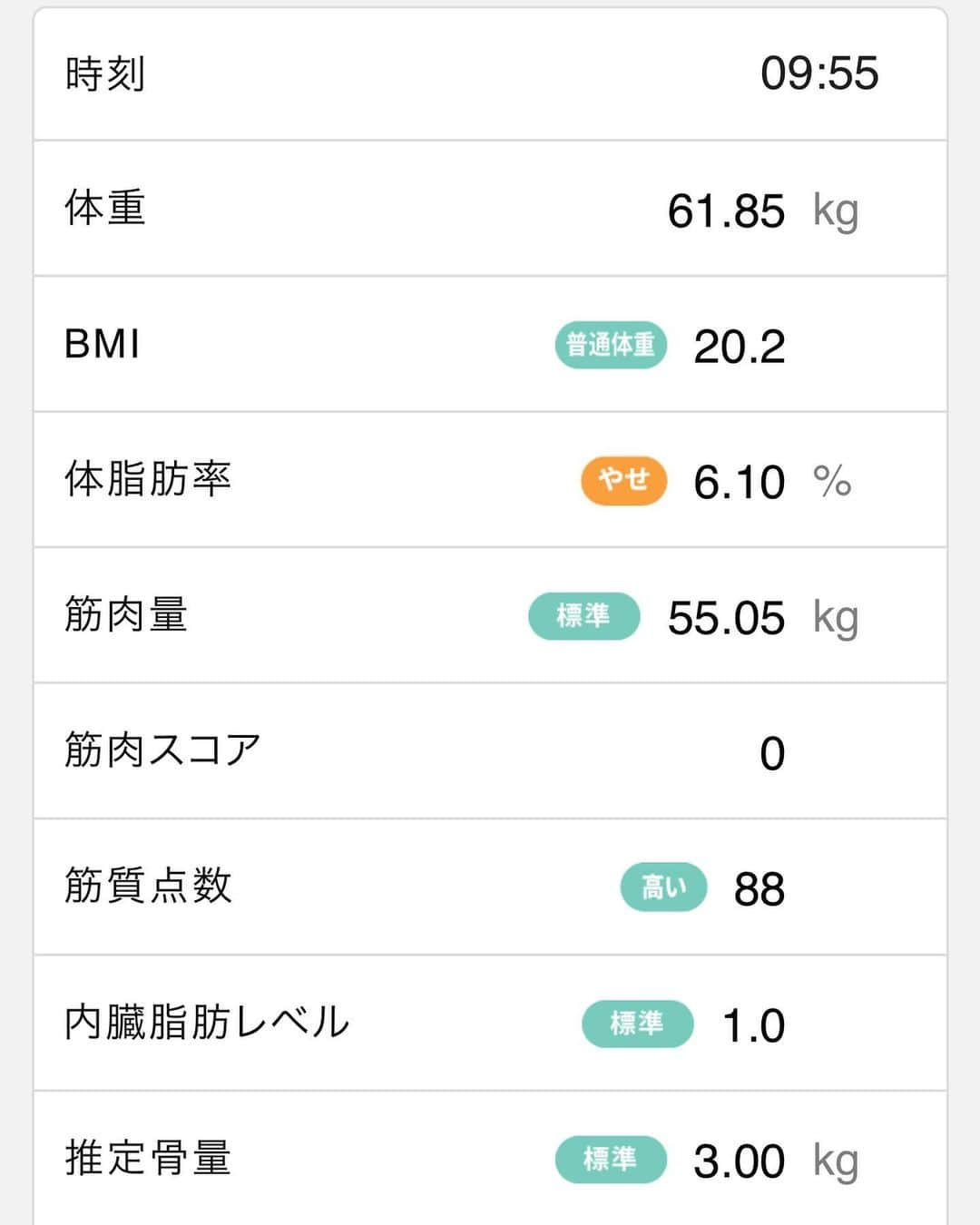The width and height of the screenshot is (980, 1225).
Task: Open the 体重 row label
Action: point(105,209)
